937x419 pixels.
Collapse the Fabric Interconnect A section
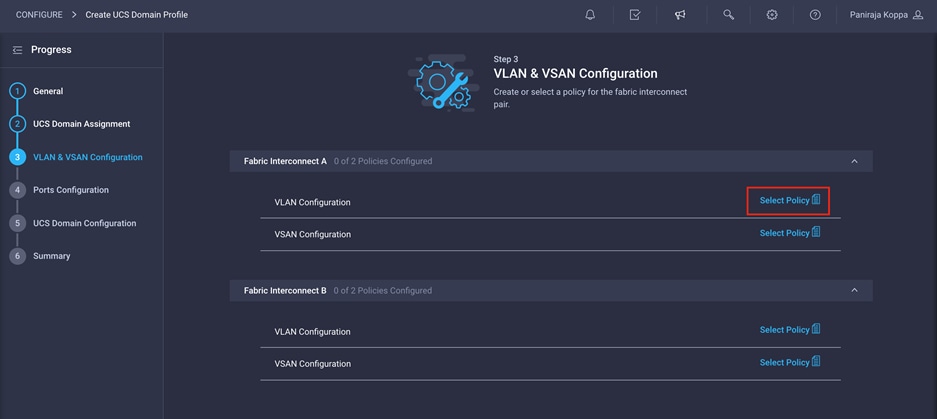pos(855,161)
